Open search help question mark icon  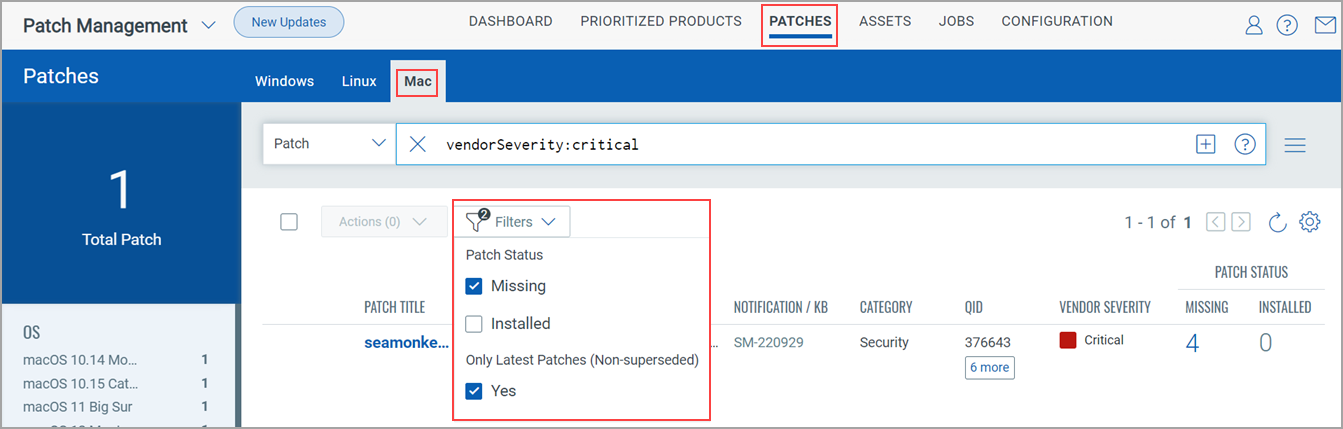point(1245,145)
